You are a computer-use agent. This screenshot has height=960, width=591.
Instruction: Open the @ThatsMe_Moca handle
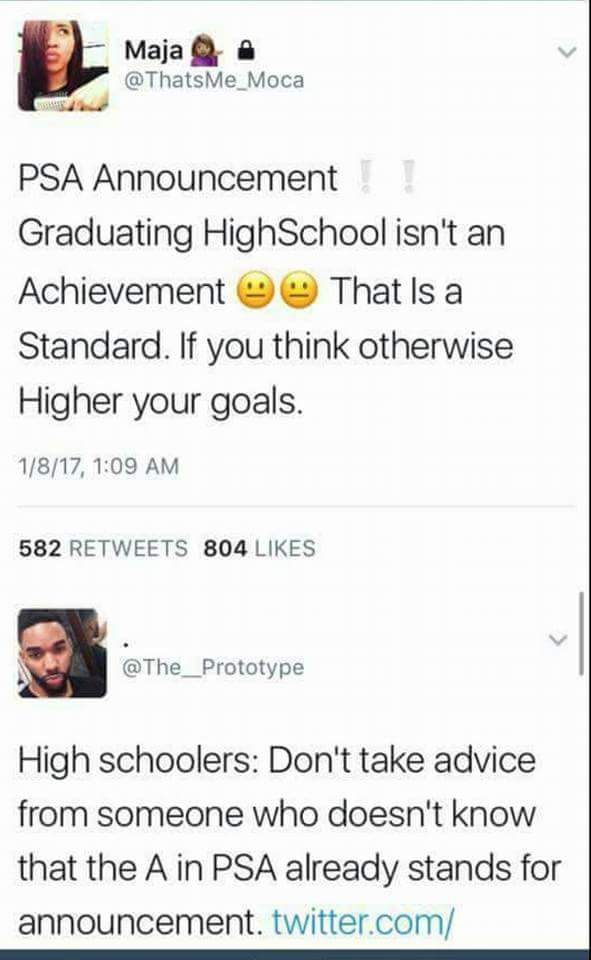click(x=214, y=80)
